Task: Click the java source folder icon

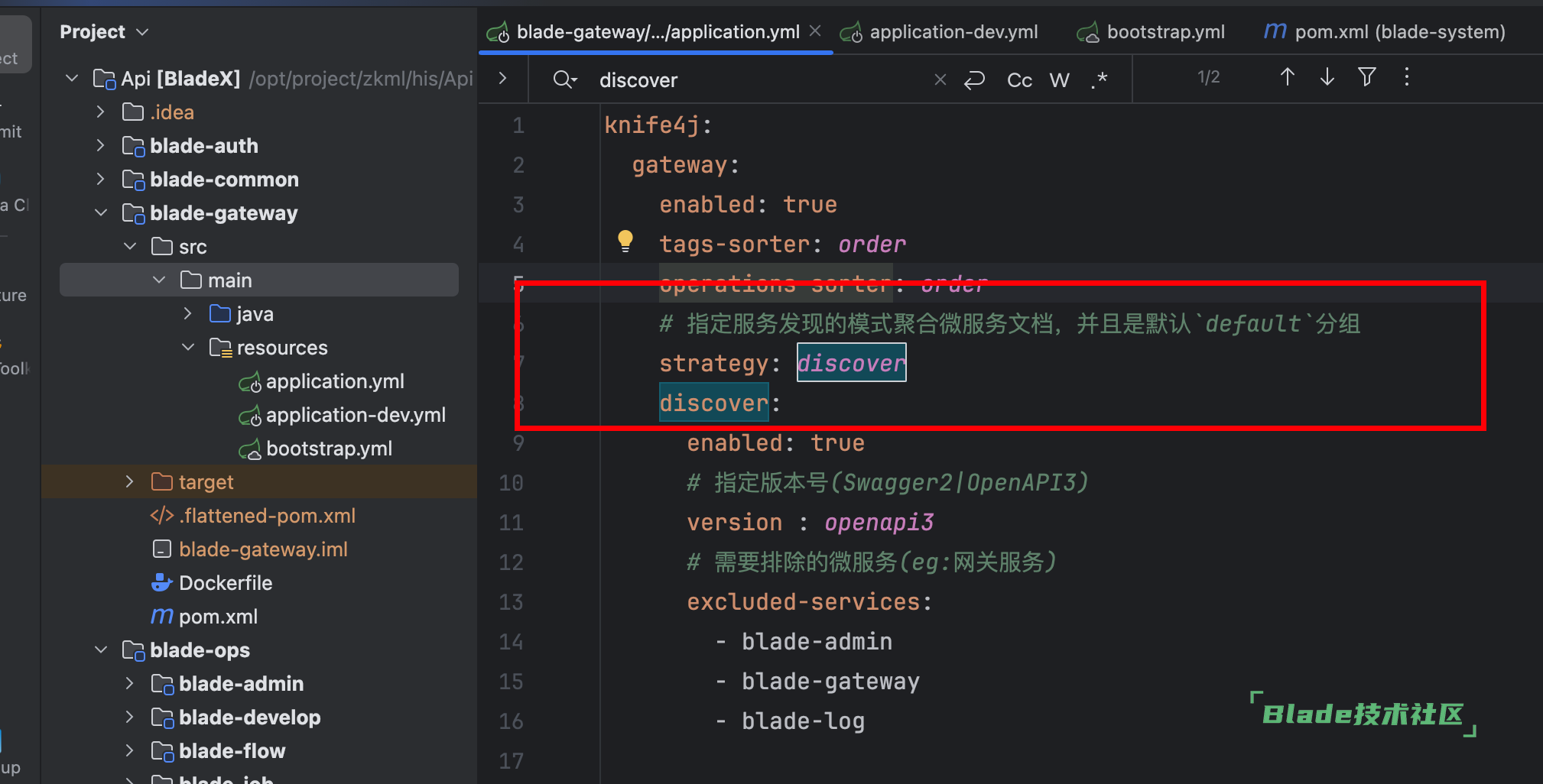Action: click(220, 314)
